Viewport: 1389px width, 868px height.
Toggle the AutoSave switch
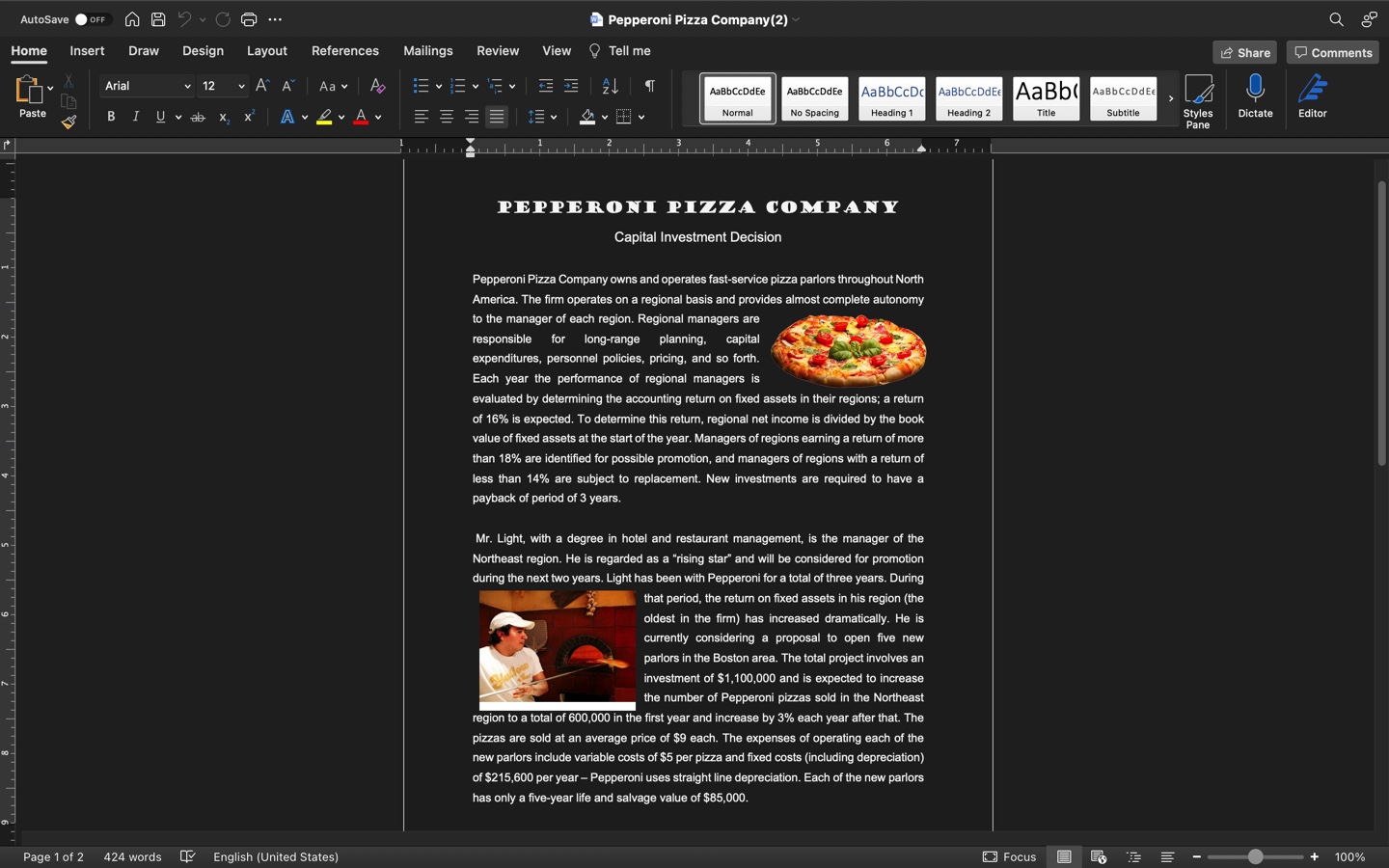tap(90, 19)
